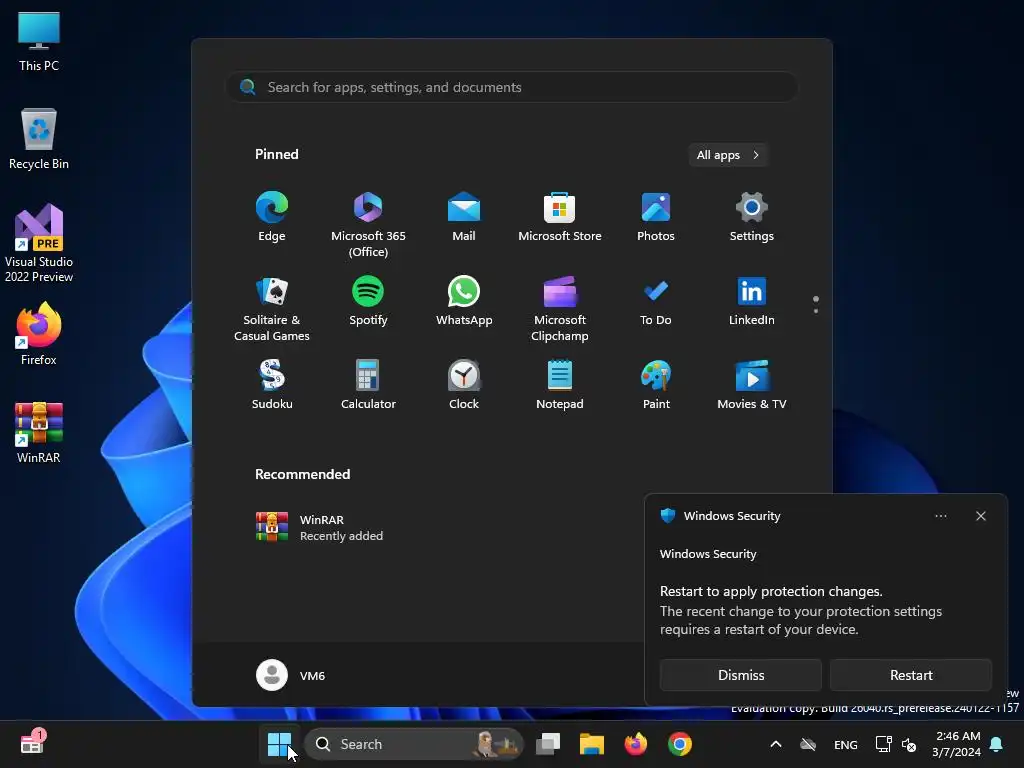Open the Clock app
The width and height of the screenshot is (1024, 768).
point(464,385)
